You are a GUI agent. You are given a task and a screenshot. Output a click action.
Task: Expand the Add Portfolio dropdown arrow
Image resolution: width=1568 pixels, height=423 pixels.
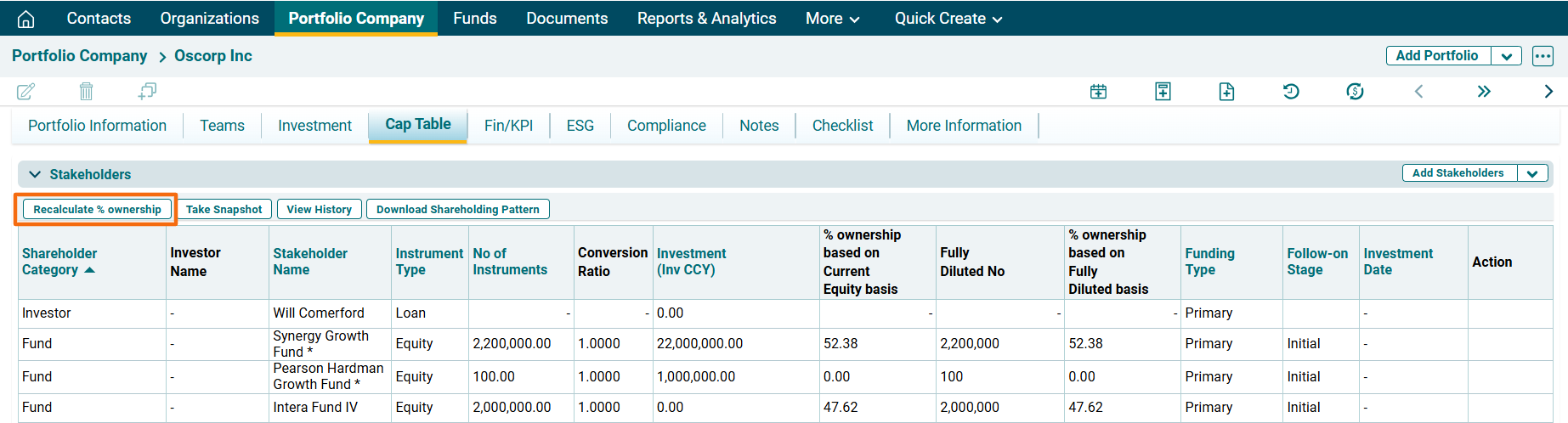[x=1507, y=56]
